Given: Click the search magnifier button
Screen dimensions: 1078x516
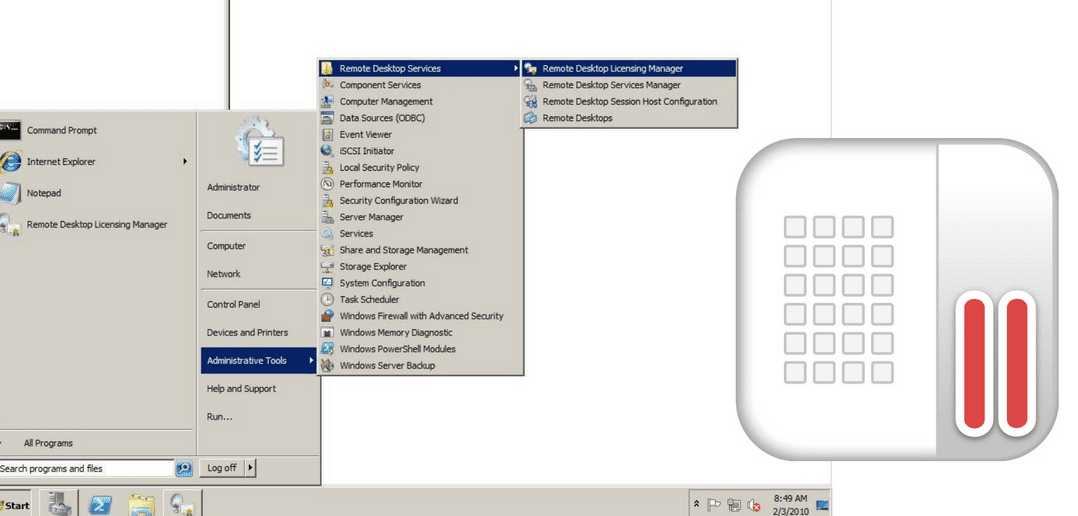Looking at the screenshot, I should (184, 469).
